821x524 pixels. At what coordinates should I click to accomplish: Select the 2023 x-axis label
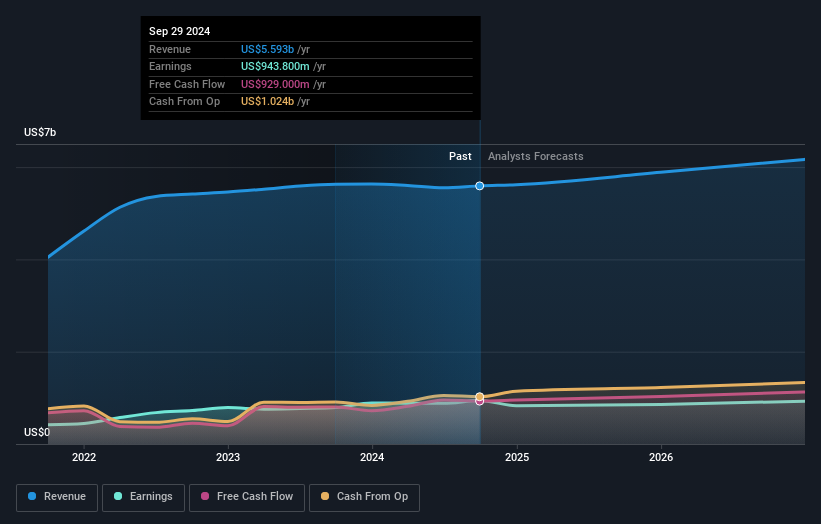coord(228,457)
